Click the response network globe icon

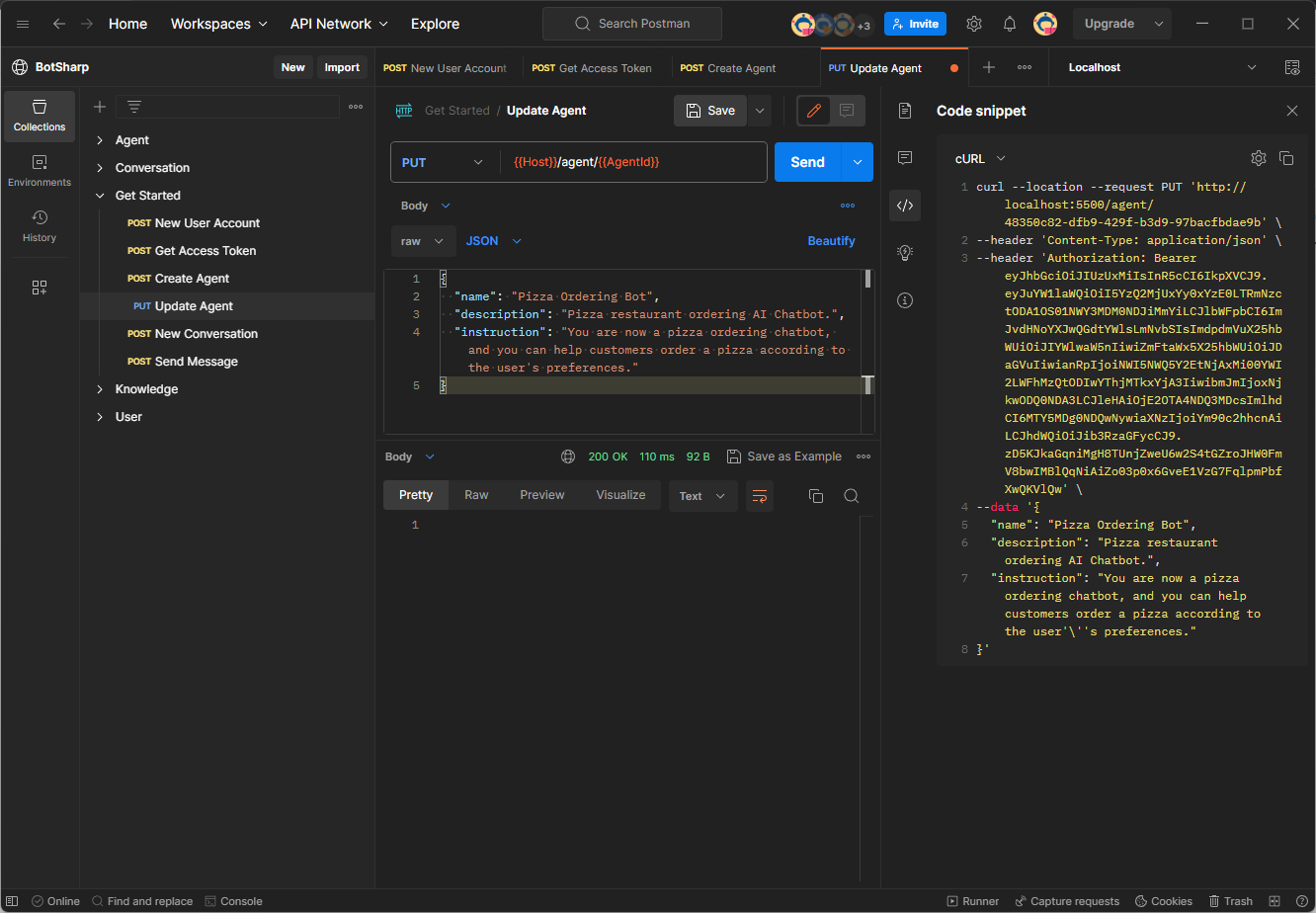point(568,456)
